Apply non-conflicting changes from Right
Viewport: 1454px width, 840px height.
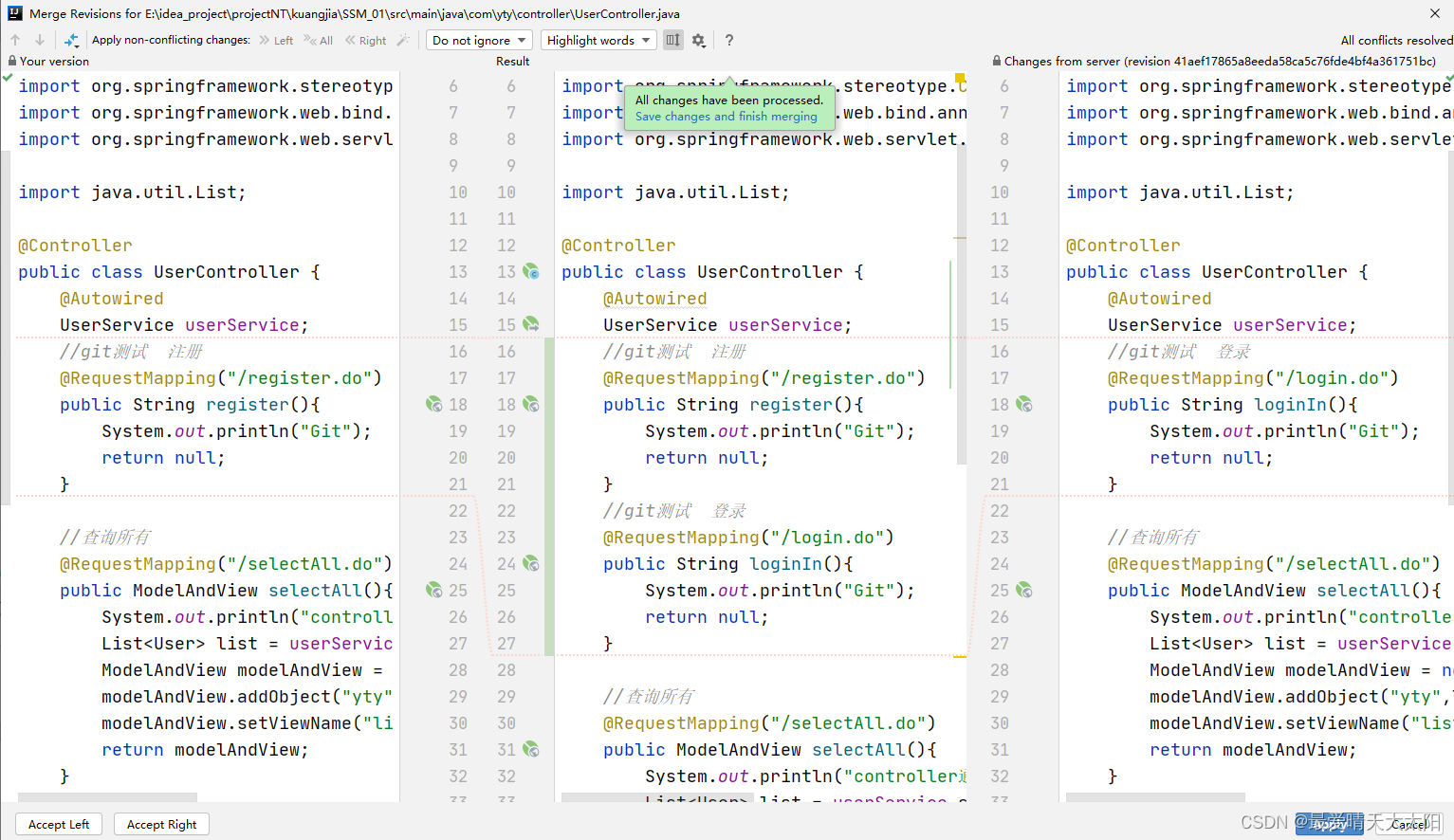pos(366,41)
